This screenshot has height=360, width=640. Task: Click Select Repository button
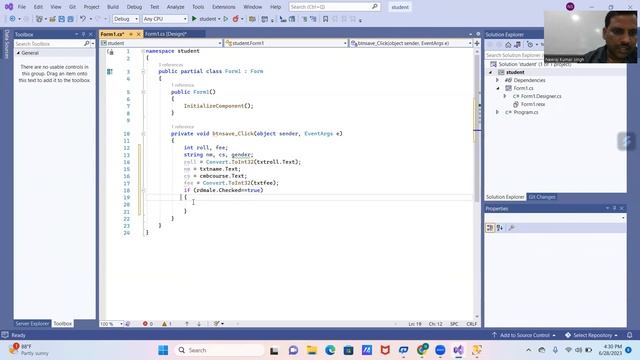(591, 335)
